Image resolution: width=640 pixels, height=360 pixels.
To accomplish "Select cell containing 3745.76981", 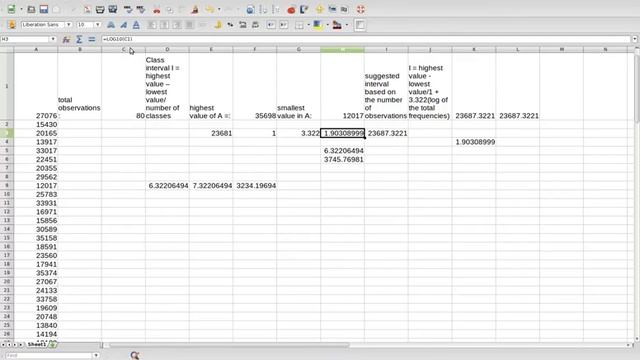I will click(342, 160).
